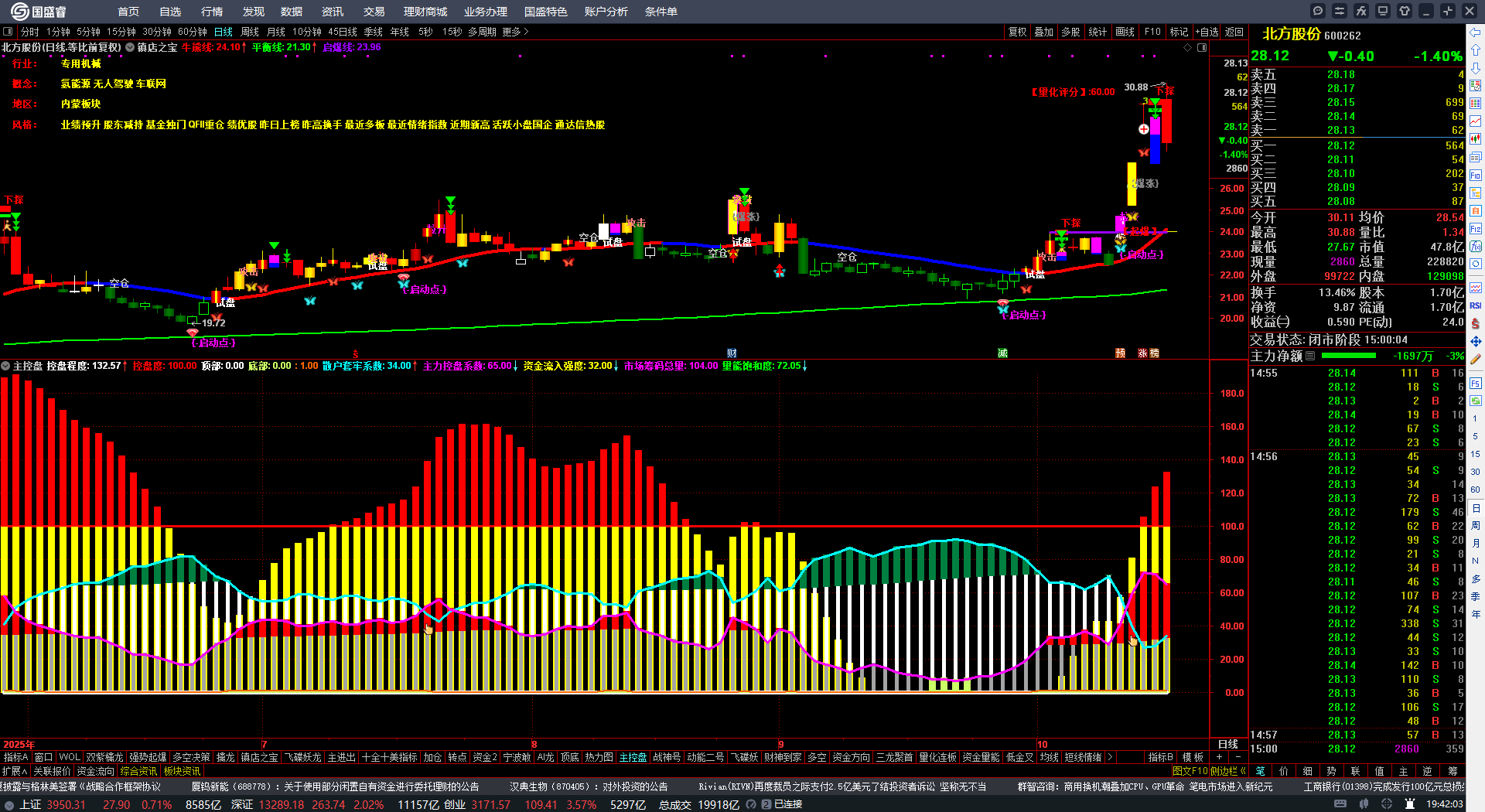Screen dimensions: 1485x812
Task: Select the 5分钟 timeframe
Action: [x=88, y=32]
